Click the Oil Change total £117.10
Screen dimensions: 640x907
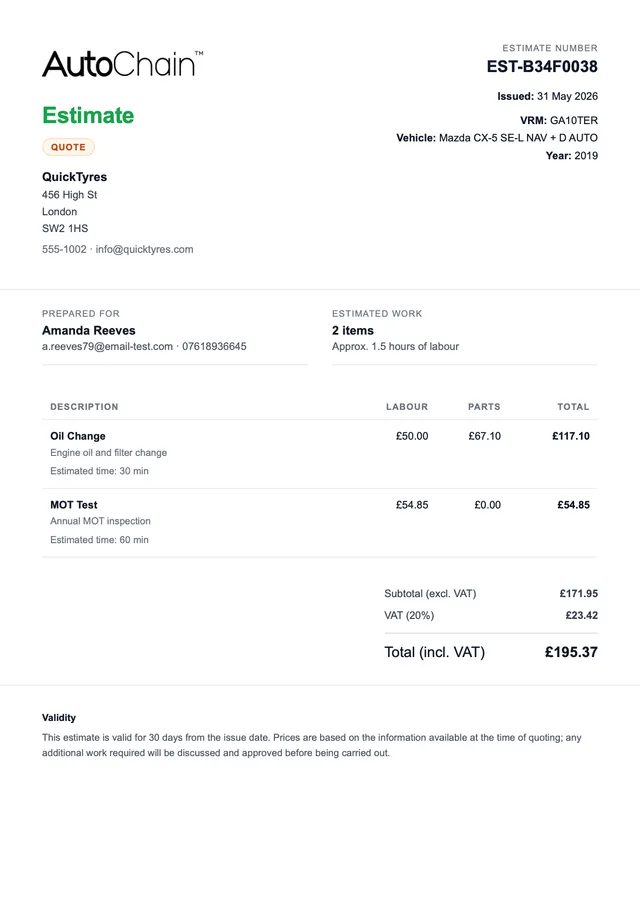[x=571, y=436]
